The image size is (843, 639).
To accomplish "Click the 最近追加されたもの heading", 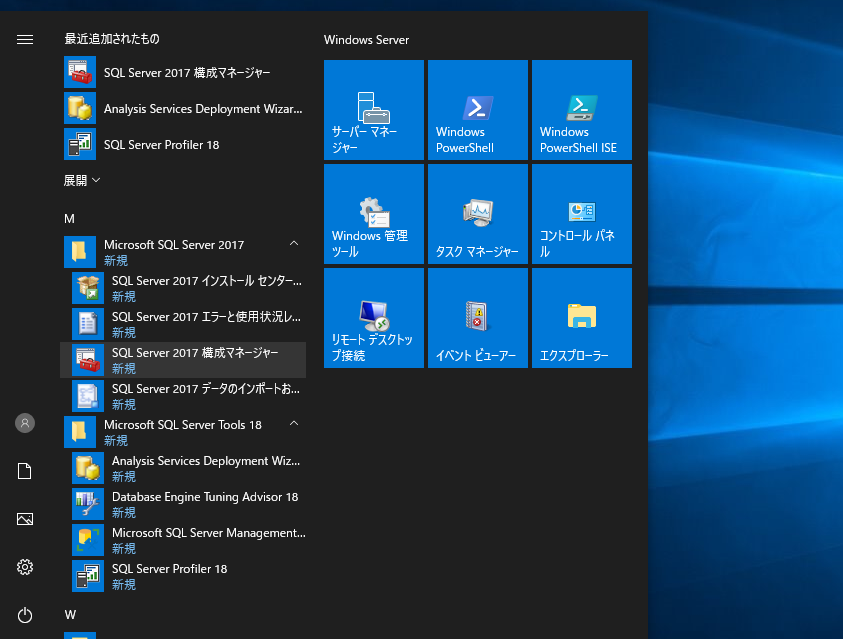I will click(x=112, y=39).
